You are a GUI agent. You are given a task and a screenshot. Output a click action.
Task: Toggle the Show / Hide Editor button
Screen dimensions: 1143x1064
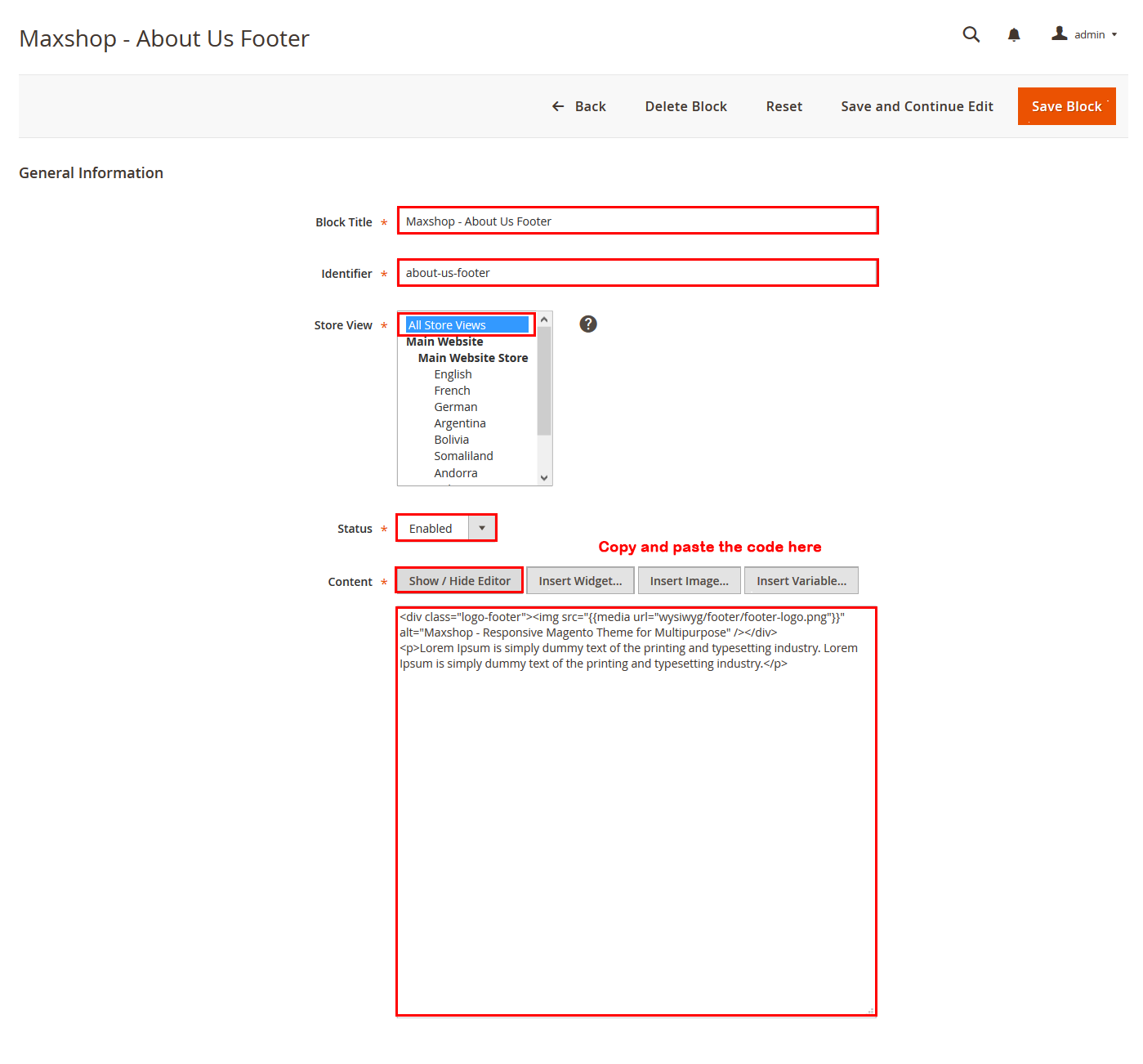pyautogui.click(x=459, y=580)
